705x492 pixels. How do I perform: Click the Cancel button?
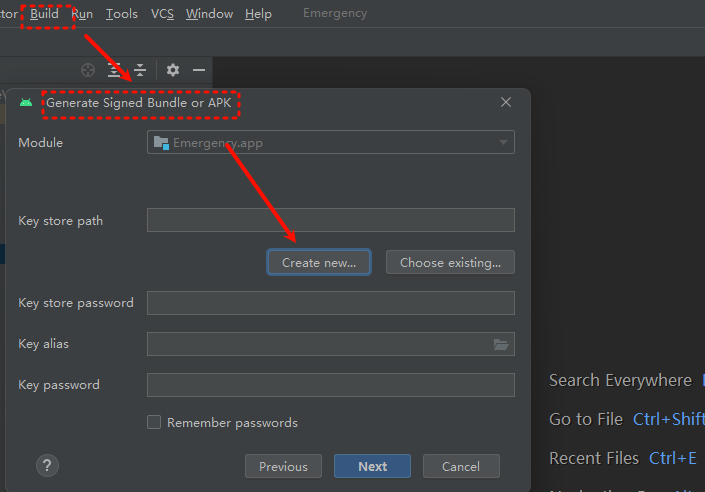click(461, 466)
